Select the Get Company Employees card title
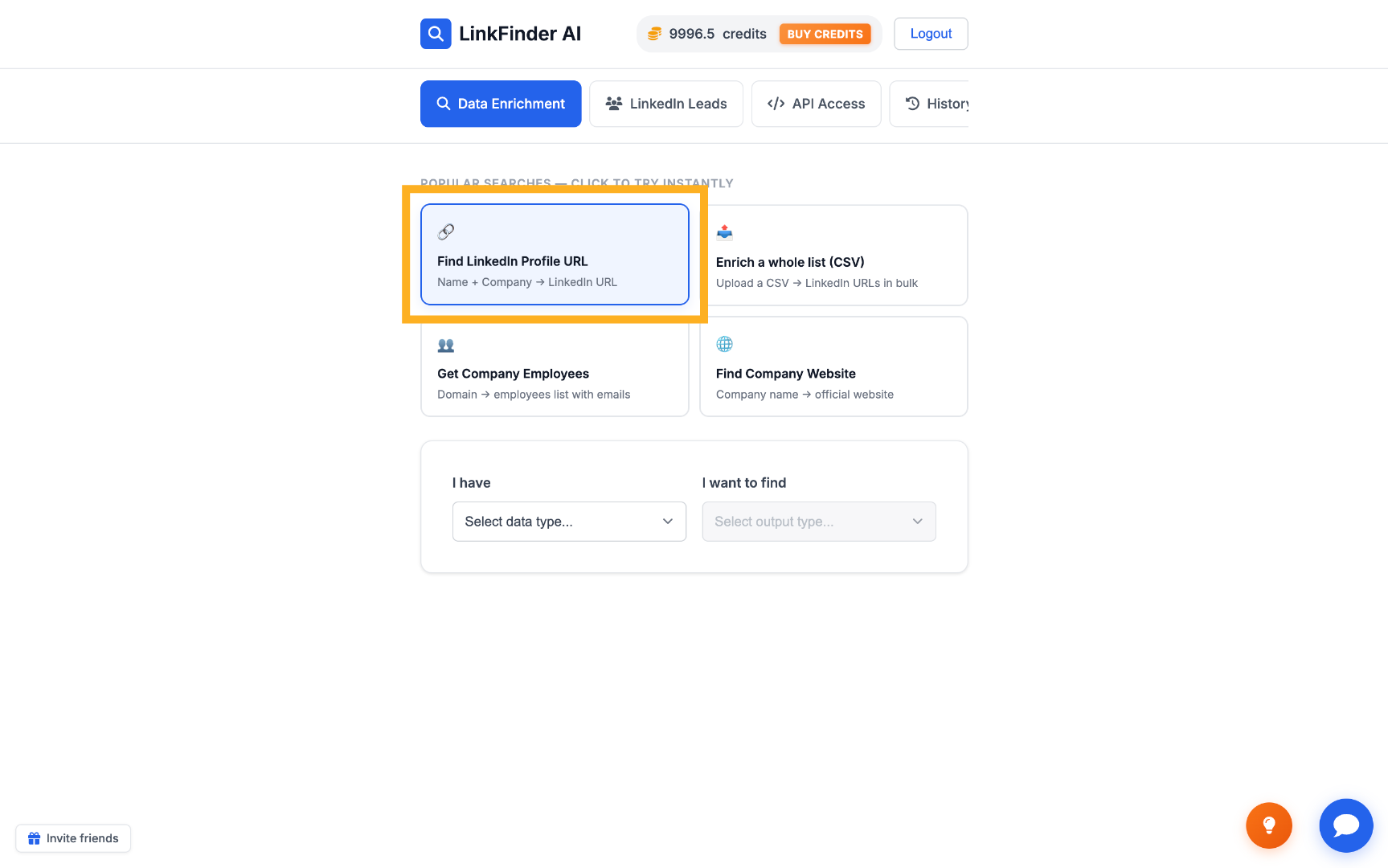Image resolution: width=1388 pixels, height=868 pixels. coord(513,374)
